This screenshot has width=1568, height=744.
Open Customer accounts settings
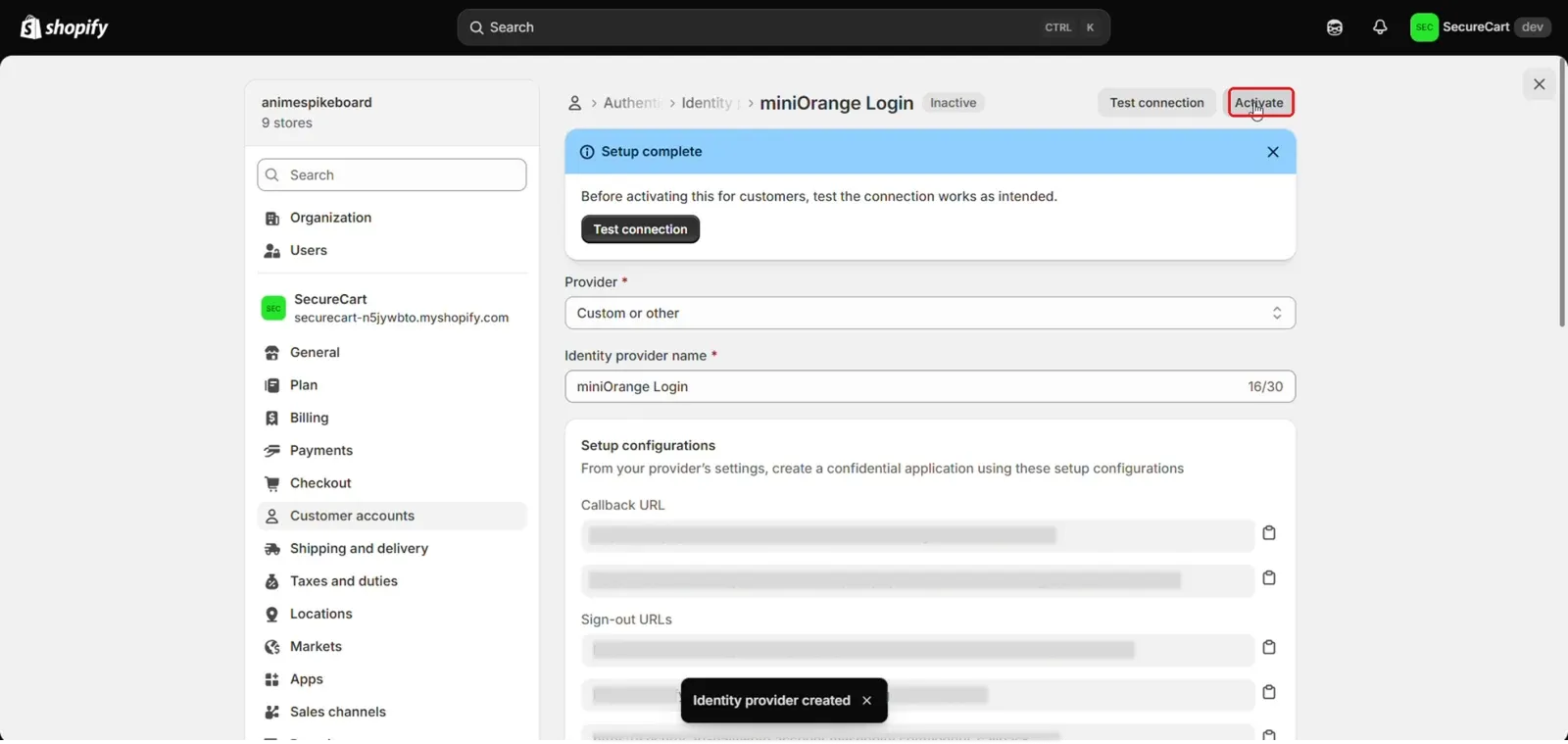(x=392, y=517)
